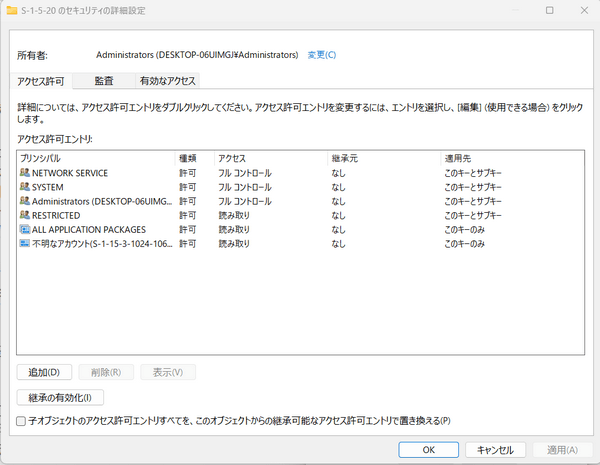Click the 追加(D) button
The width and height of the screenshot is (600, 465).
(44, 372)
